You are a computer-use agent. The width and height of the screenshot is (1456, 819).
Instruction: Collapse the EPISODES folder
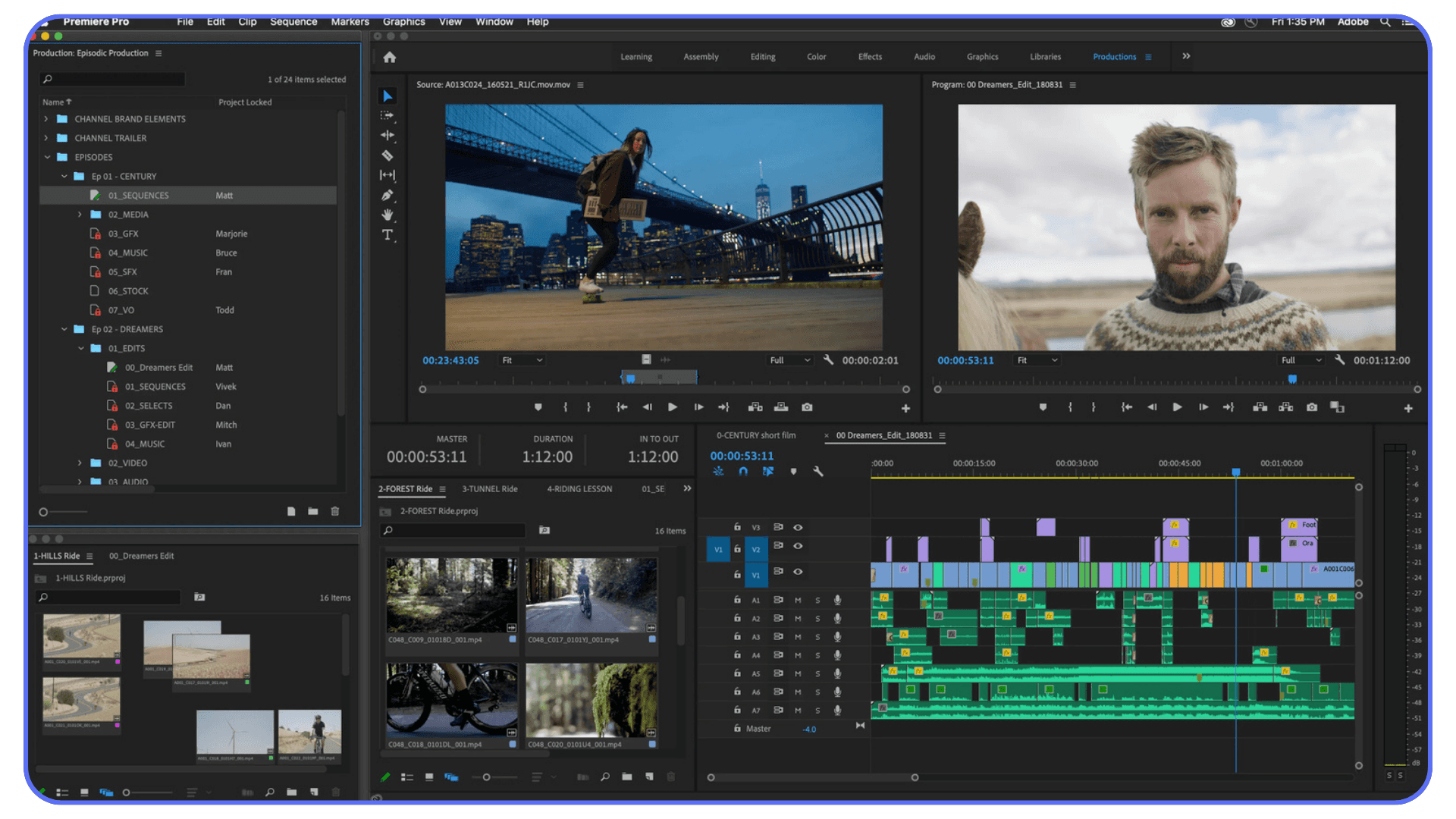tap(47, 157)
